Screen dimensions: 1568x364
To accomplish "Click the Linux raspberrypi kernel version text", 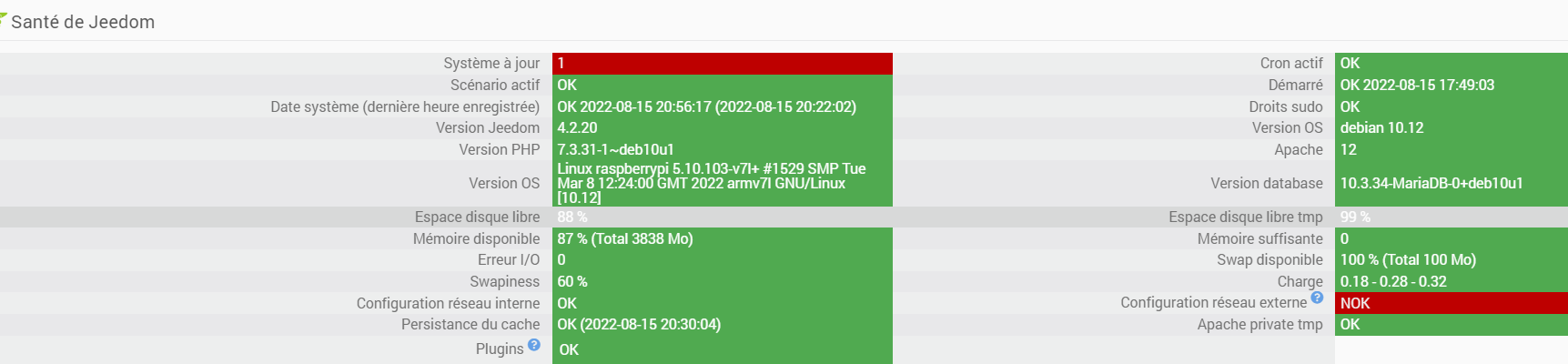I will 711,183.
